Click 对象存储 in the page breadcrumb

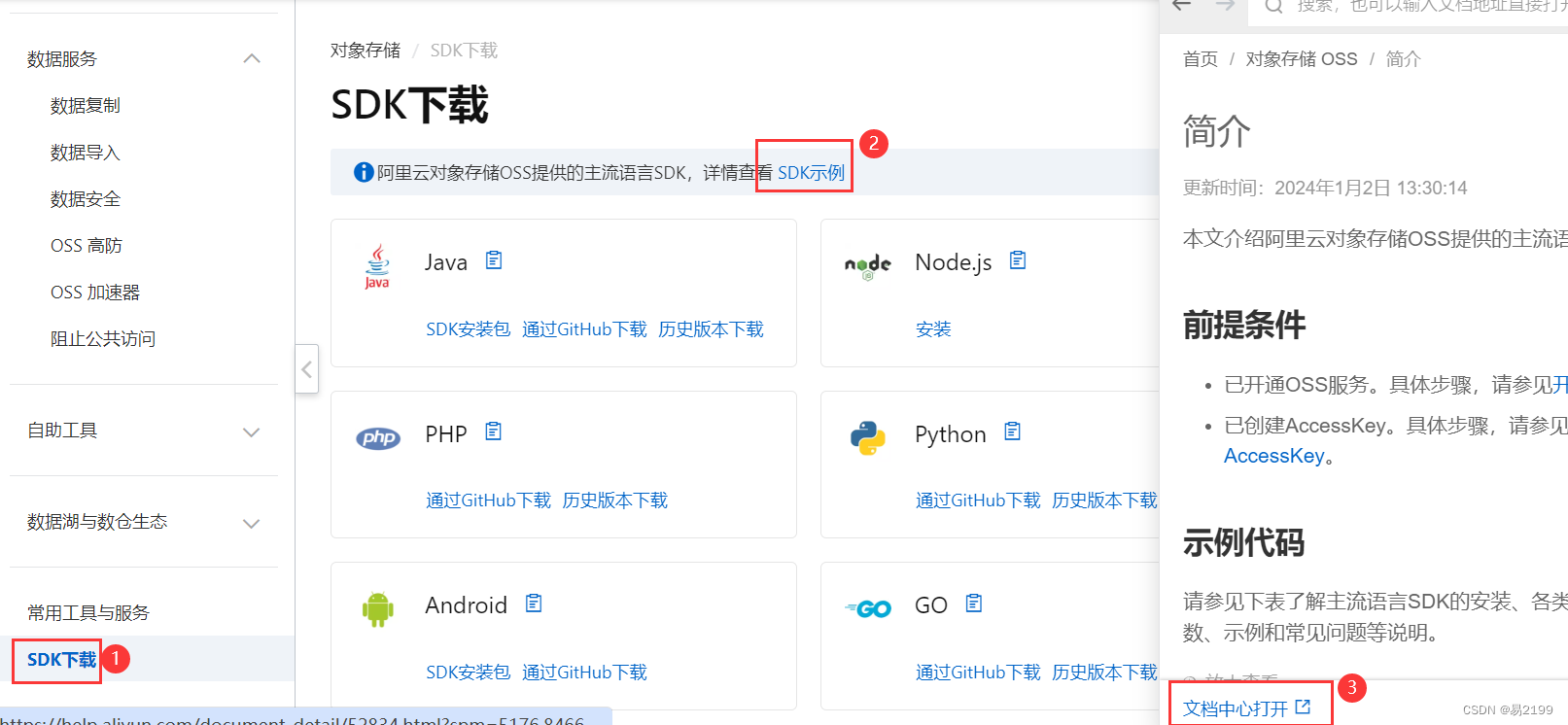(x=366, y=51)
